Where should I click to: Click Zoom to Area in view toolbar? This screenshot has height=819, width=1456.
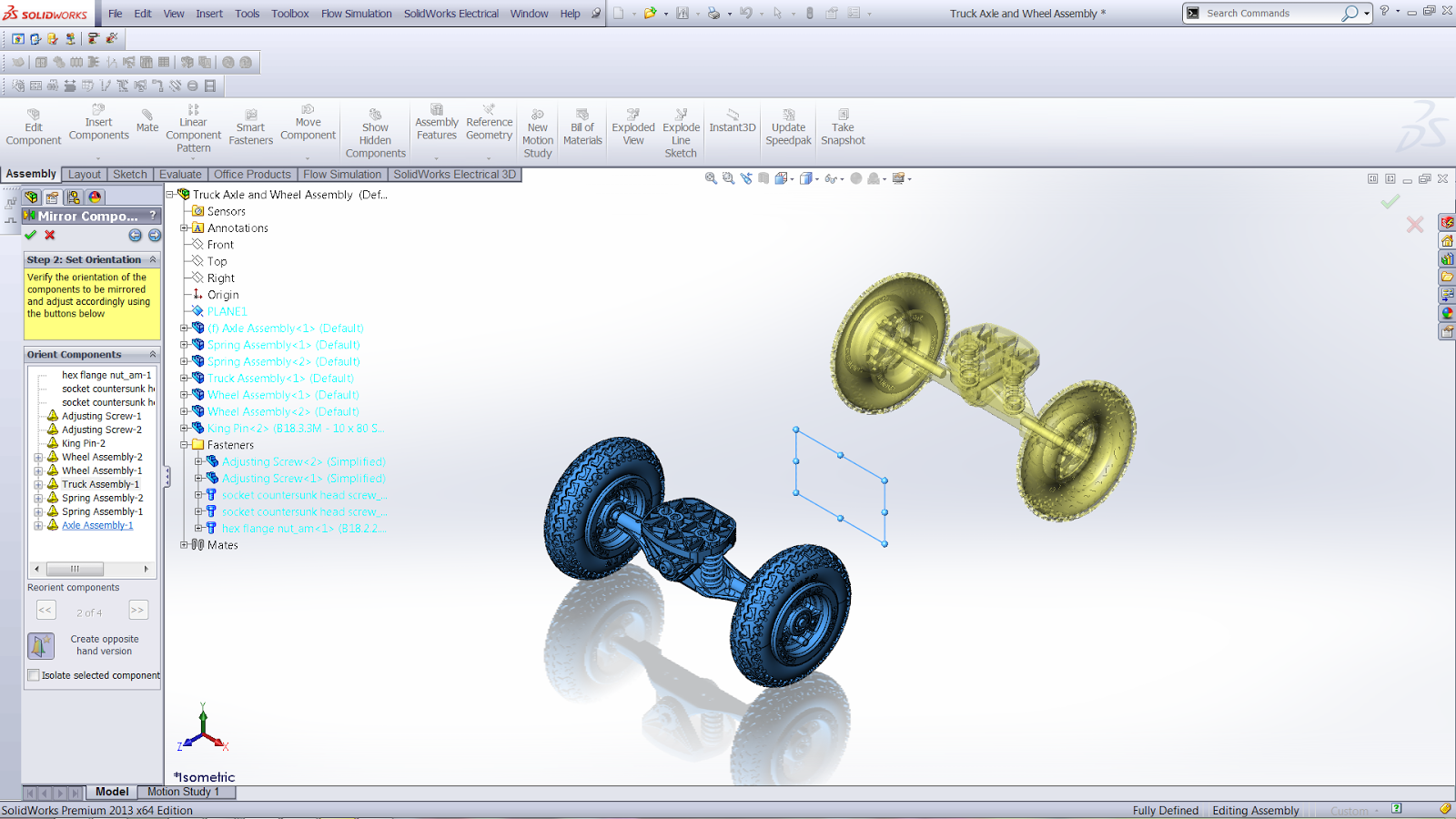[728, 178]
